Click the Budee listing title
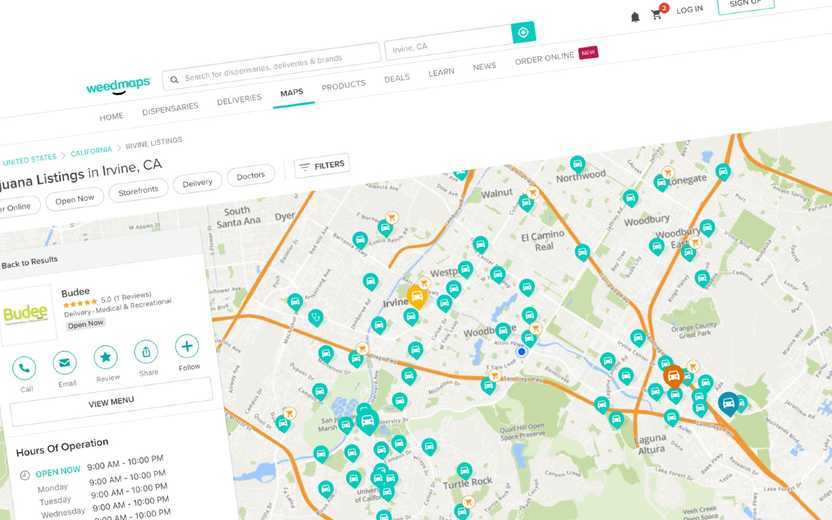The width and height of the screenshot is (832, 520). coord(75,292)
